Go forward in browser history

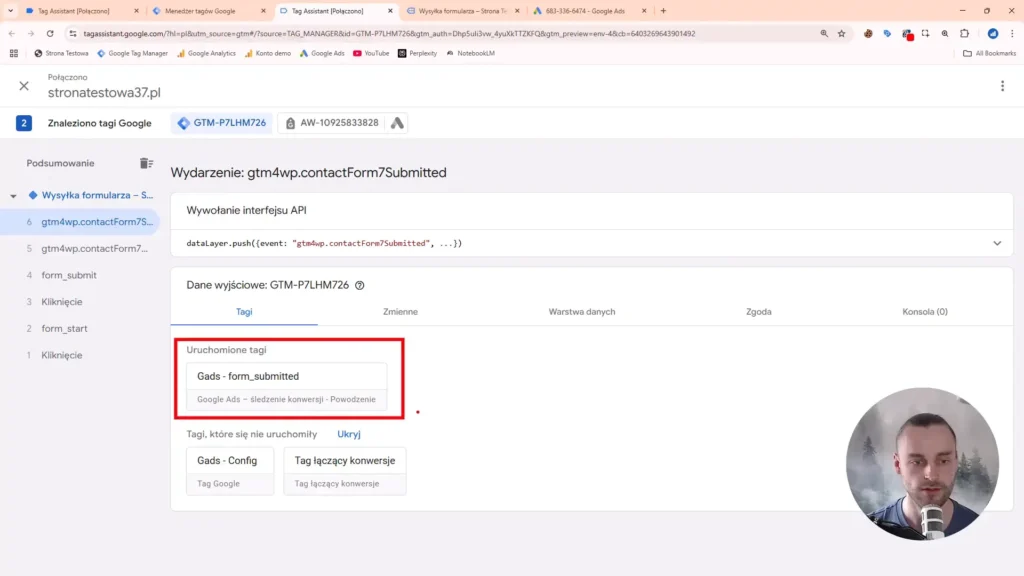31,33
